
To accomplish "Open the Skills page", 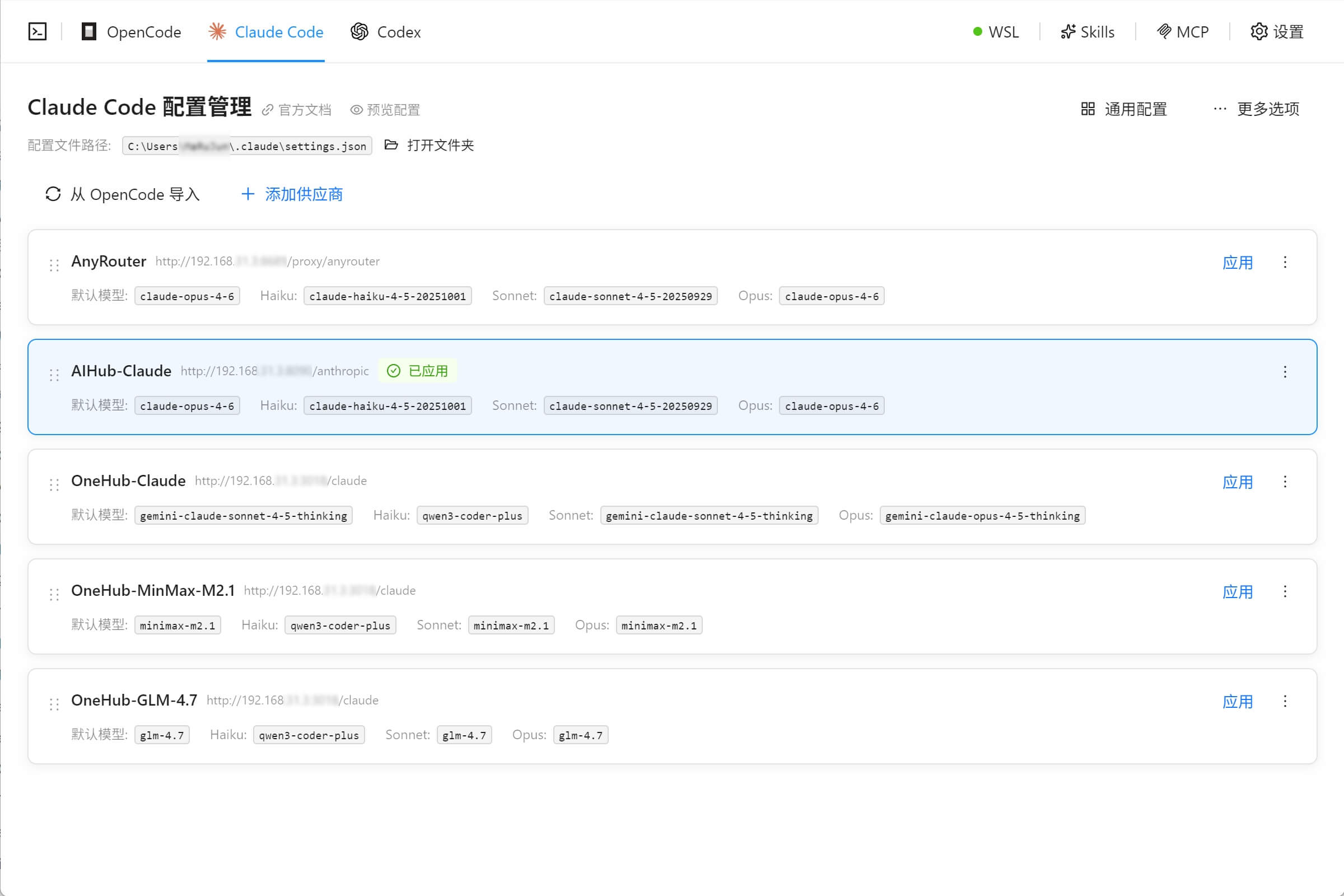I will point(1088,32).
